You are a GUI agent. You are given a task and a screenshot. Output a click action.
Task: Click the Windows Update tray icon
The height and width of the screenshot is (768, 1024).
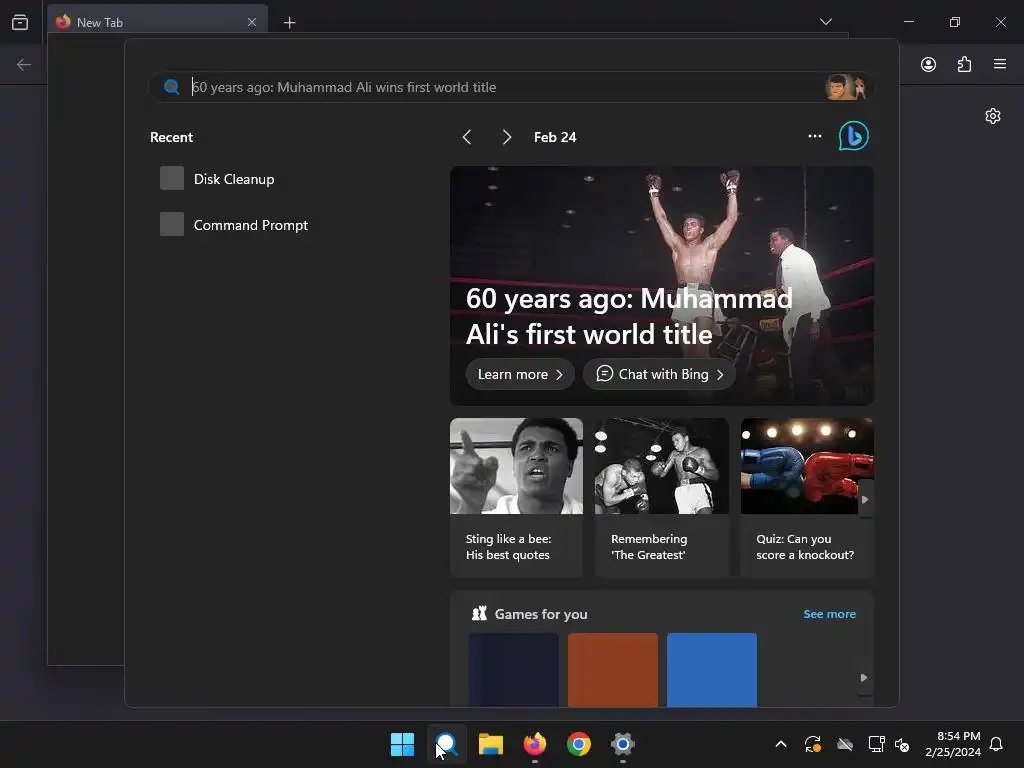[812, 744]
